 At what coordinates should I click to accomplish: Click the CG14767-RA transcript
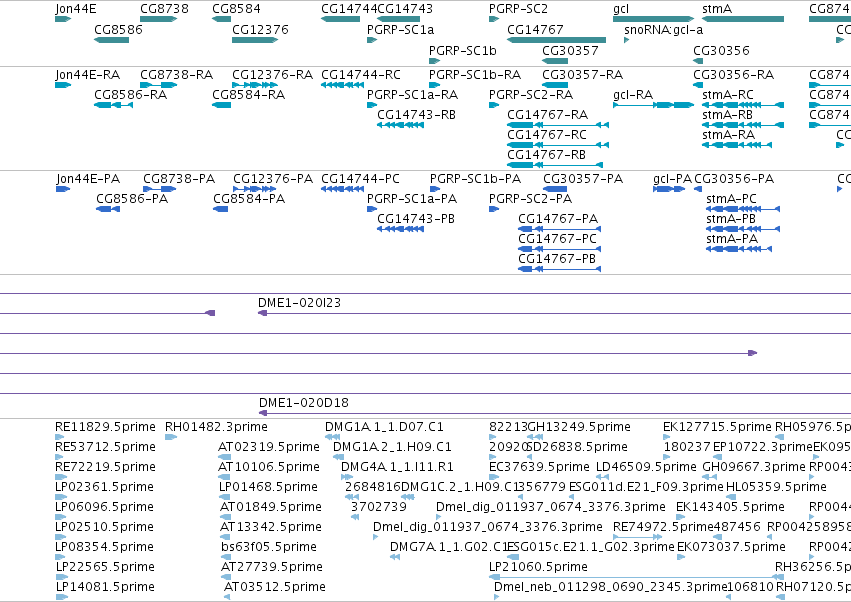(x=558, y=125)
